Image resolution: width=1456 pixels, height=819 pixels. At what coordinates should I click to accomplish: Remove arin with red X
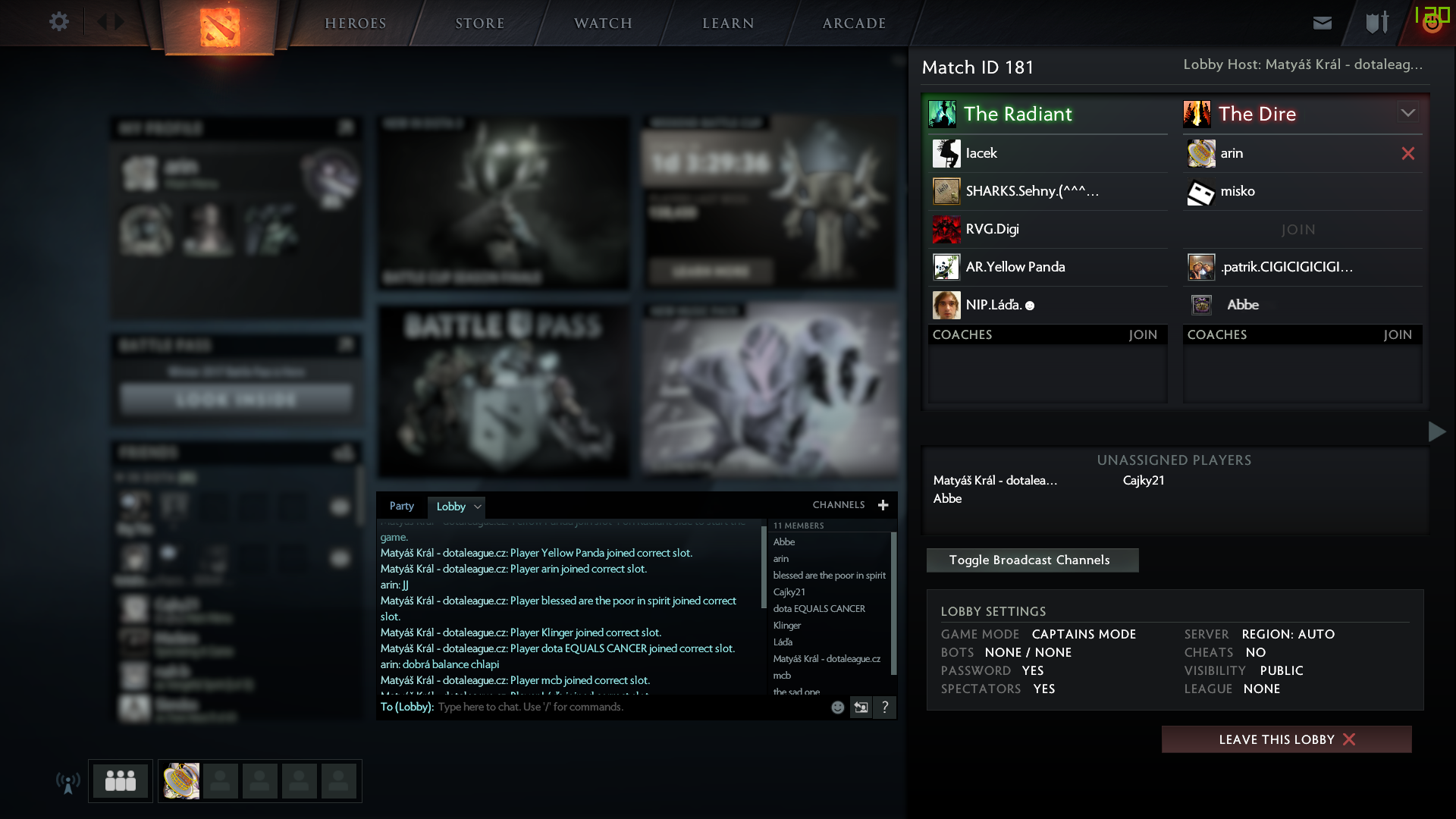(x=1408, y=153)
